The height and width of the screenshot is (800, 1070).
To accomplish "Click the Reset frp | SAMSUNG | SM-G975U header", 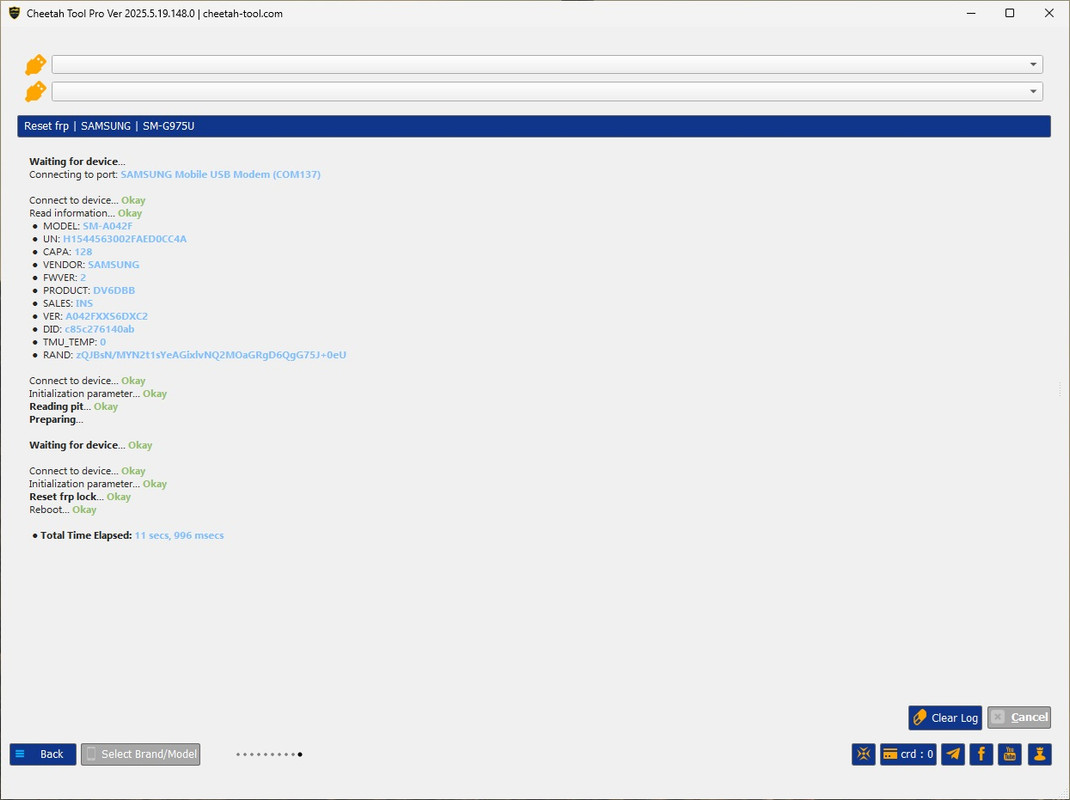I will click(x=534, y=126).
